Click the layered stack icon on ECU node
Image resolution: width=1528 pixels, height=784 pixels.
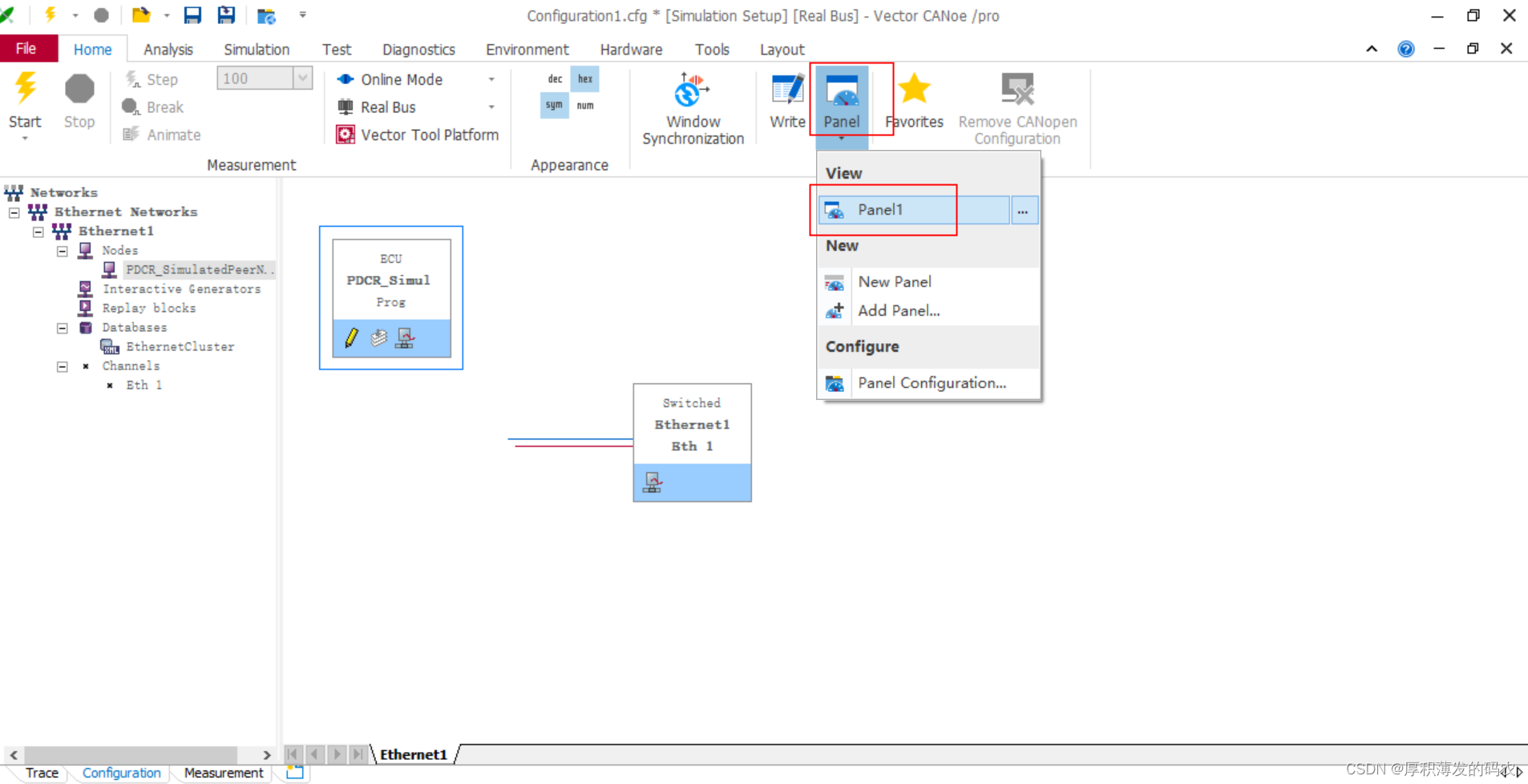378,338
